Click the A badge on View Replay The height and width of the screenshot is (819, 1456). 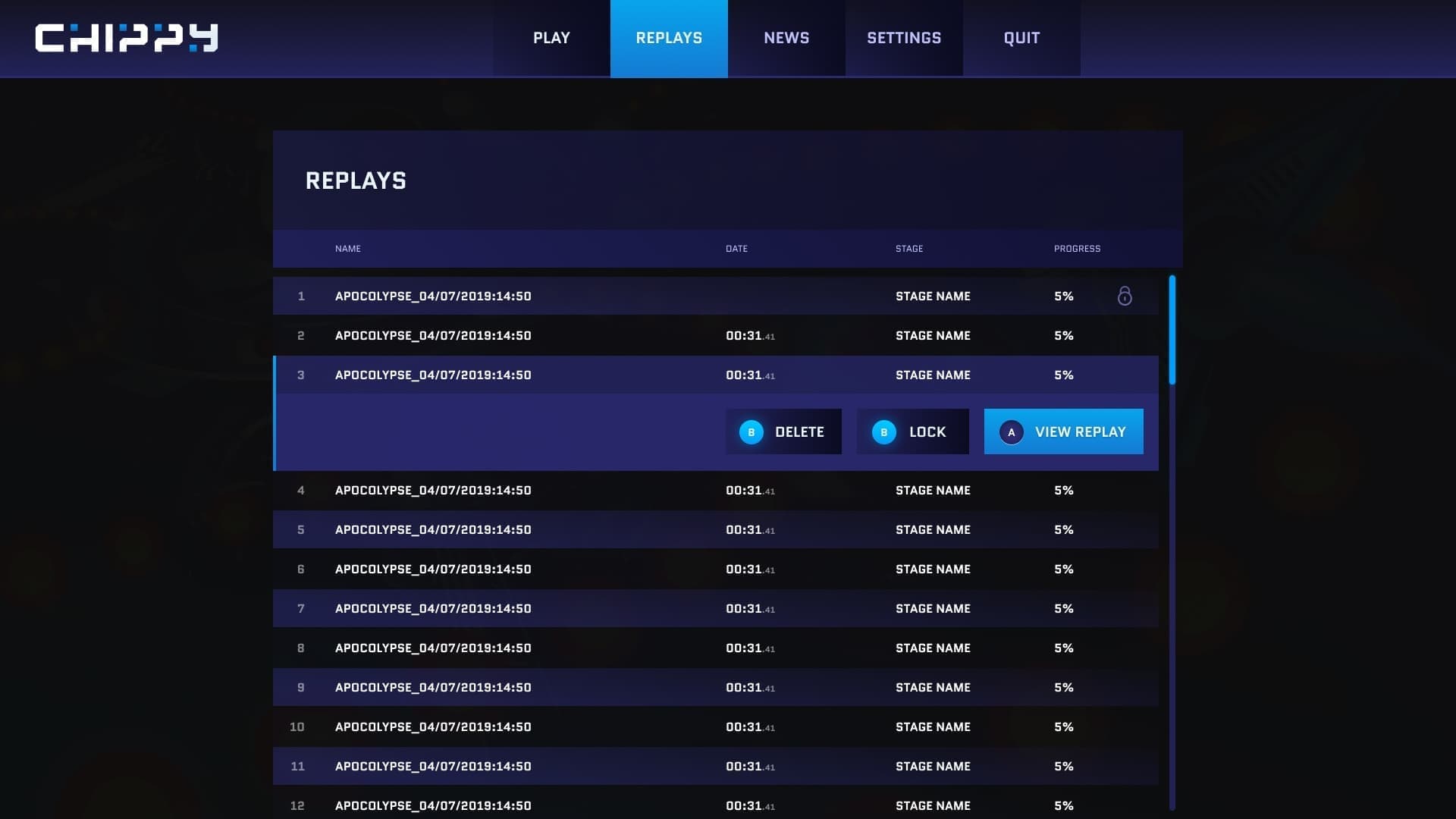1012,431
